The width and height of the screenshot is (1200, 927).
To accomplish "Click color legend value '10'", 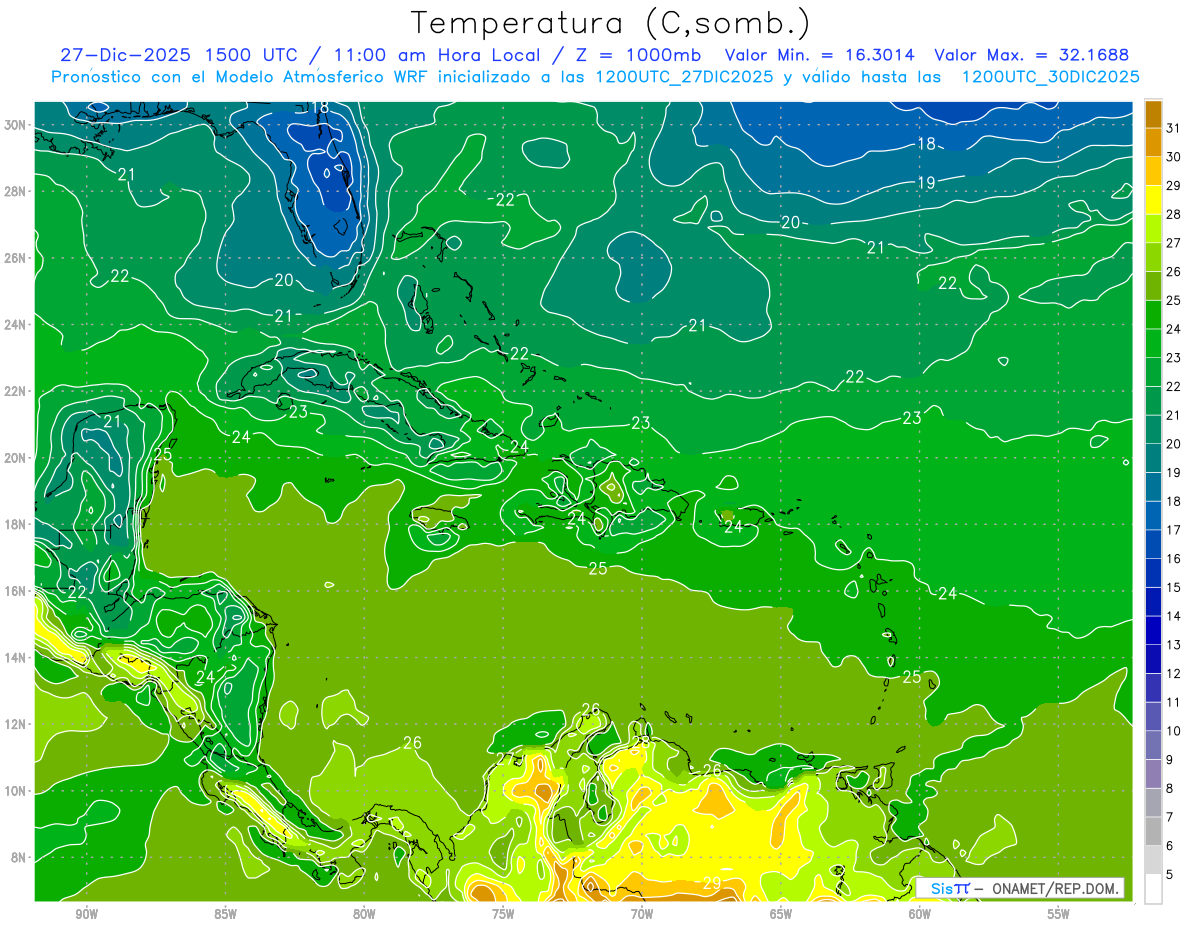I will (1173, 731).
